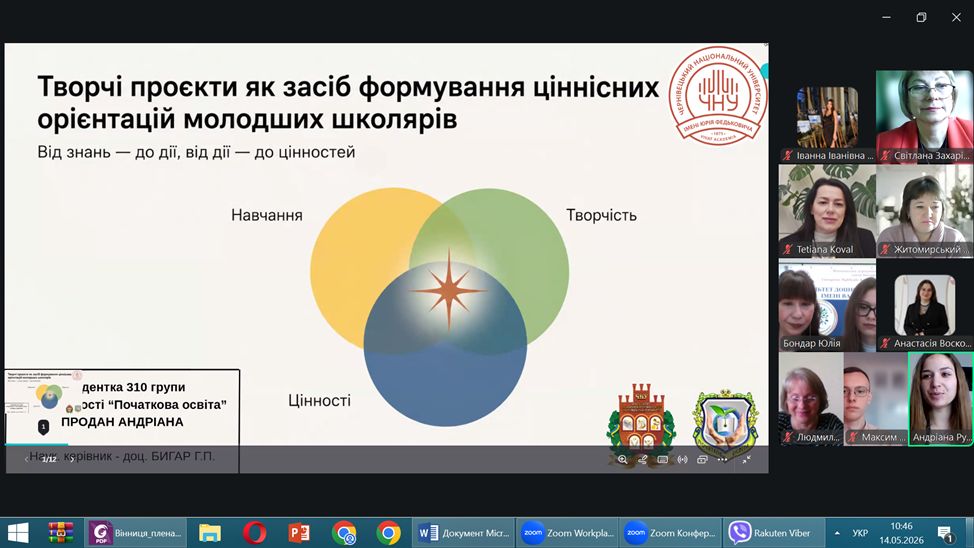Toggle the captions icon in presentation bar
974x548 pixels.
[663, 460]
